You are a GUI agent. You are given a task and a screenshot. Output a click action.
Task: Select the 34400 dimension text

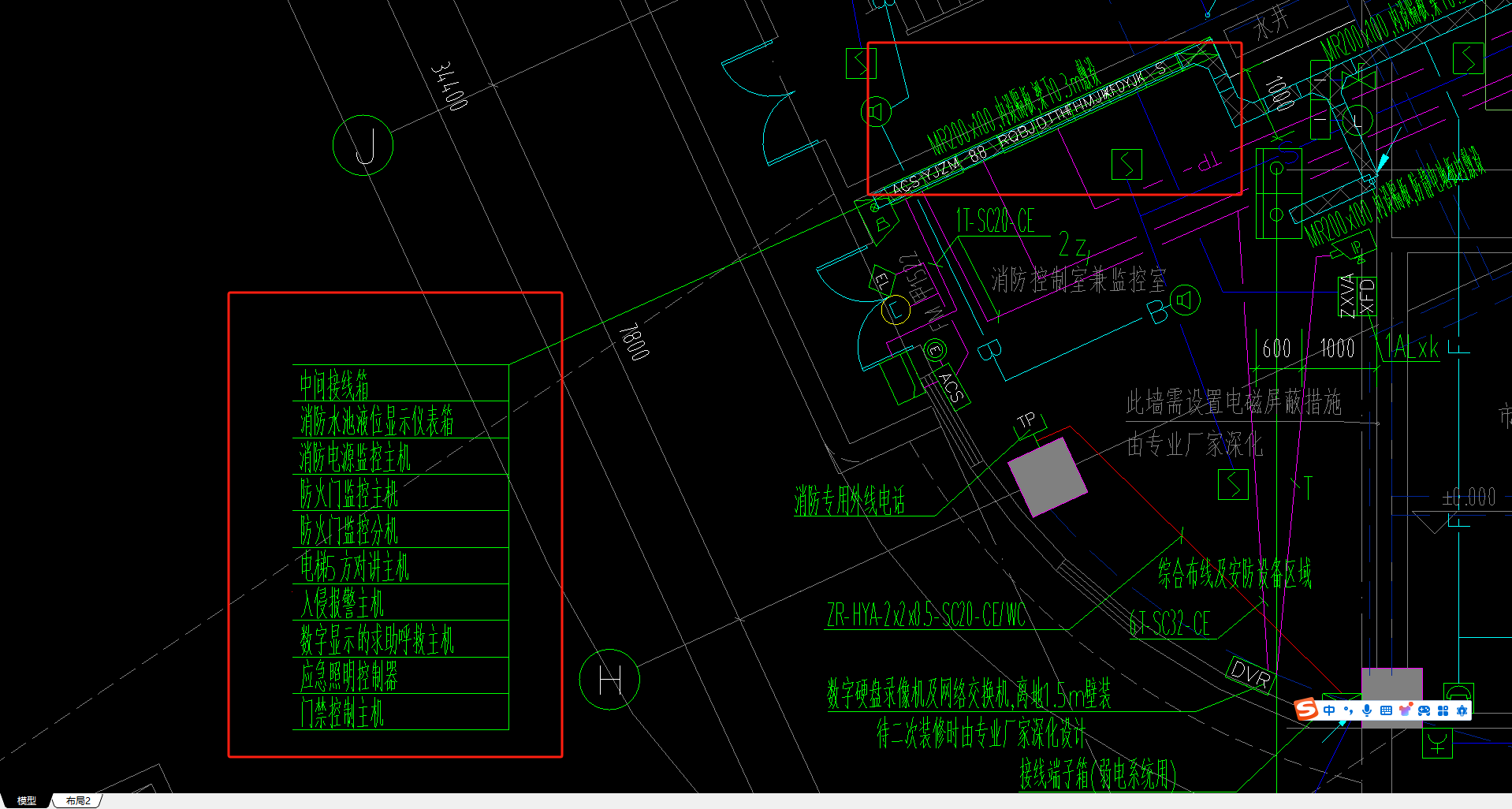(x=449, y=85)
